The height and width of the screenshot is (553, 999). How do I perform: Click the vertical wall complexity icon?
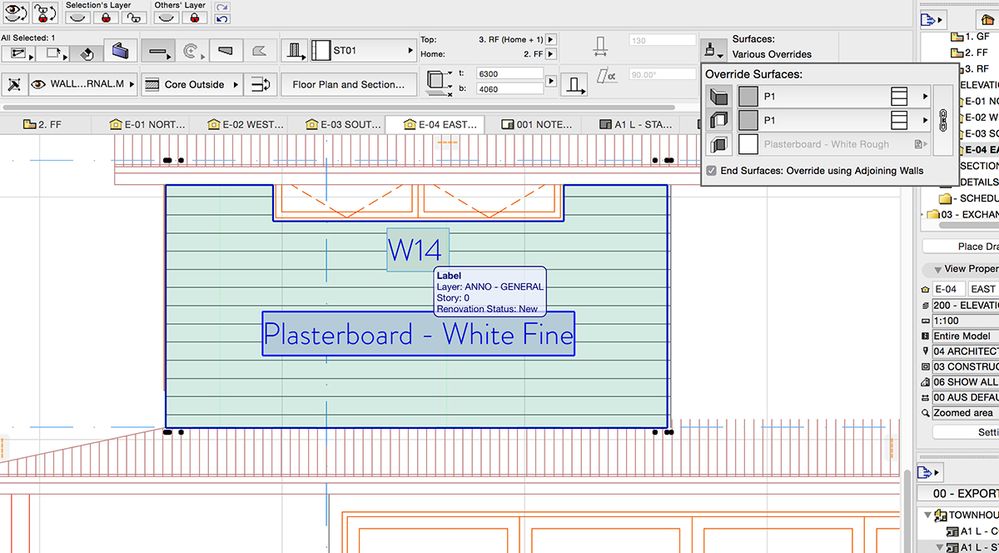(574, 84)
